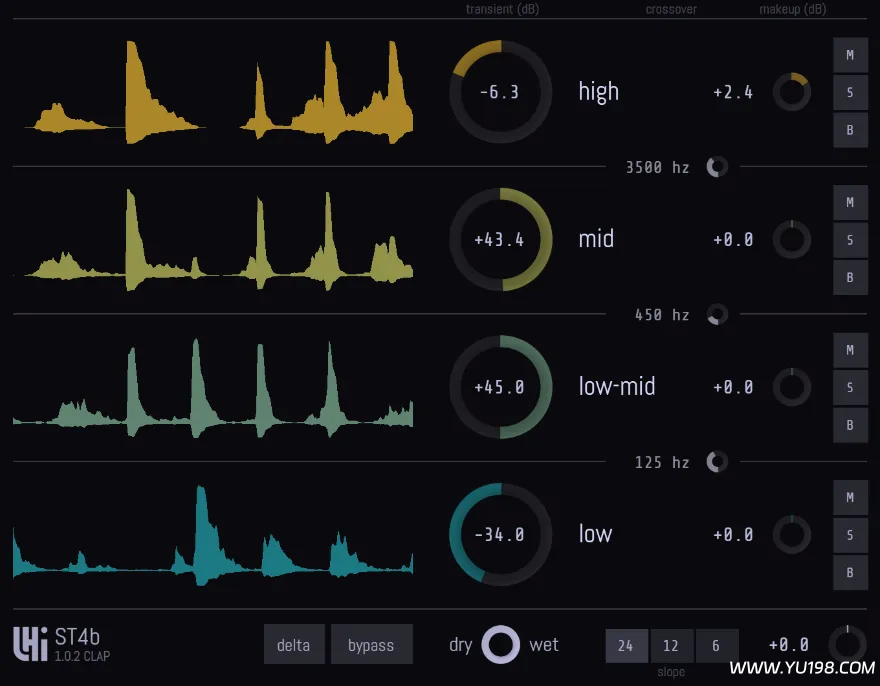Click the 125 hz crossover knob

coord(716,462)
